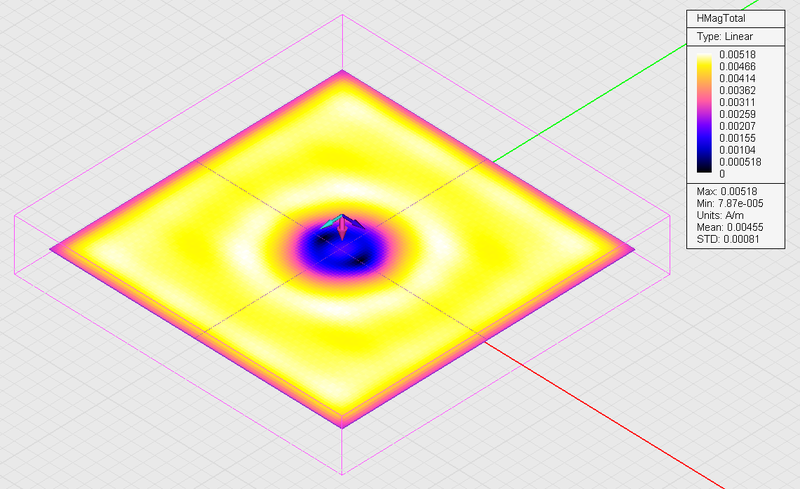
Task: Click the 0.00466 scale value
Action: pos(737,67)
